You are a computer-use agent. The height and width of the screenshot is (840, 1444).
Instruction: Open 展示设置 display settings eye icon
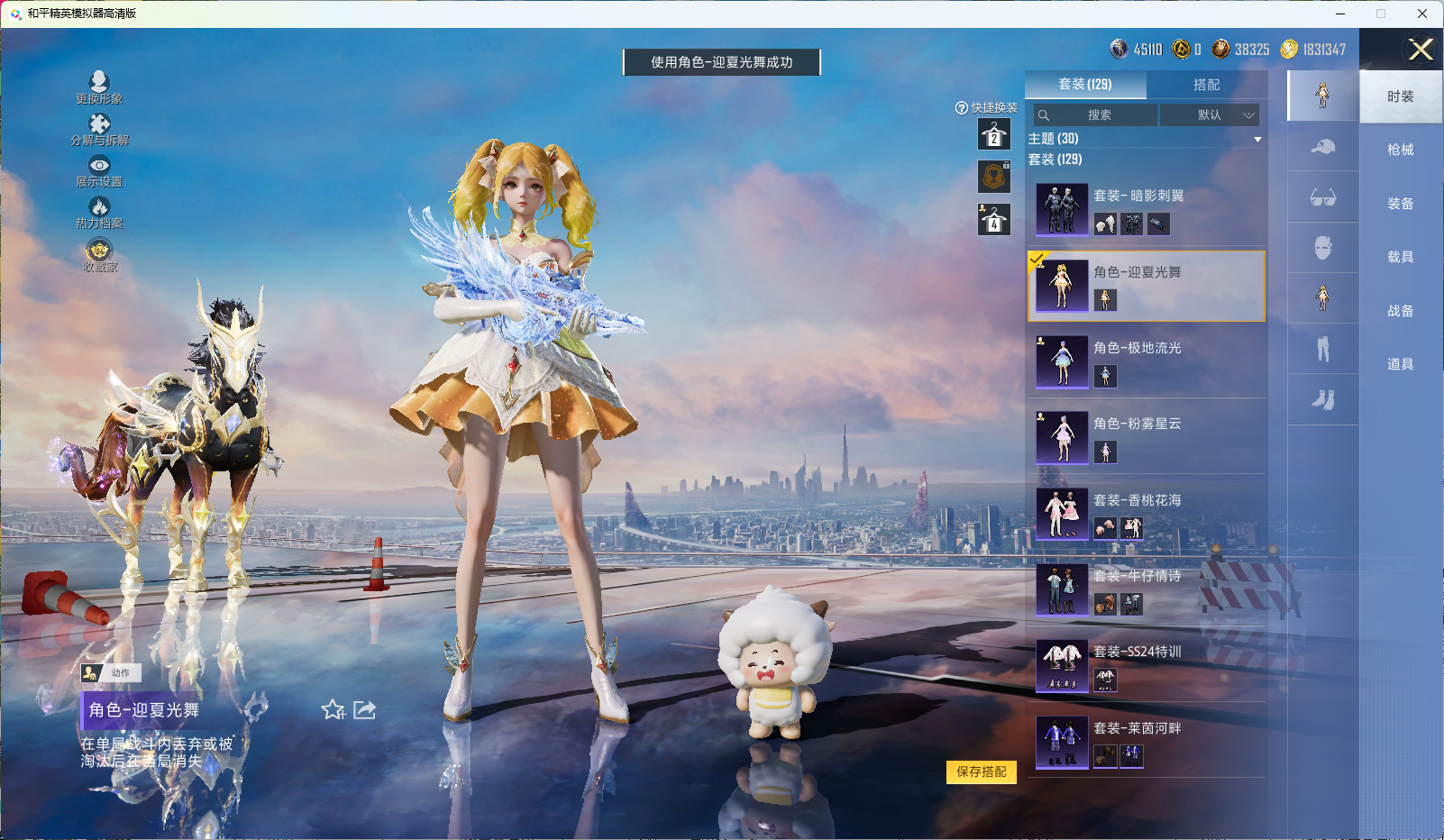pos(99,165)
